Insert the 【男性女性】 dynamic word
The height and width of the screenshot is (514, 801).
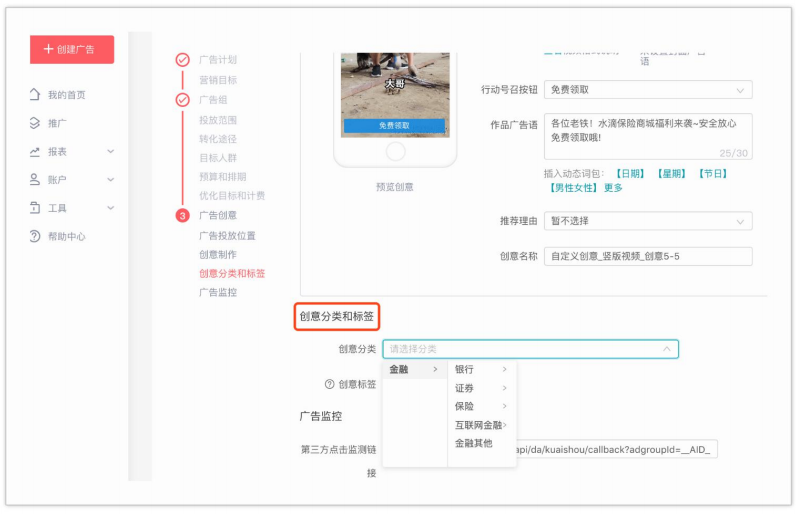(x=573, y=188)
